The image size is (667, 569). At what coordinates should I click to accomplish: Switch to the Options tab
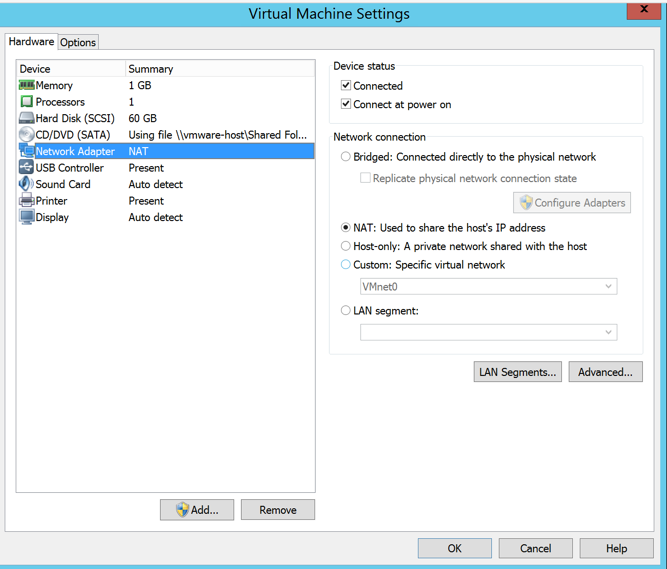click(x=78, y=43)
